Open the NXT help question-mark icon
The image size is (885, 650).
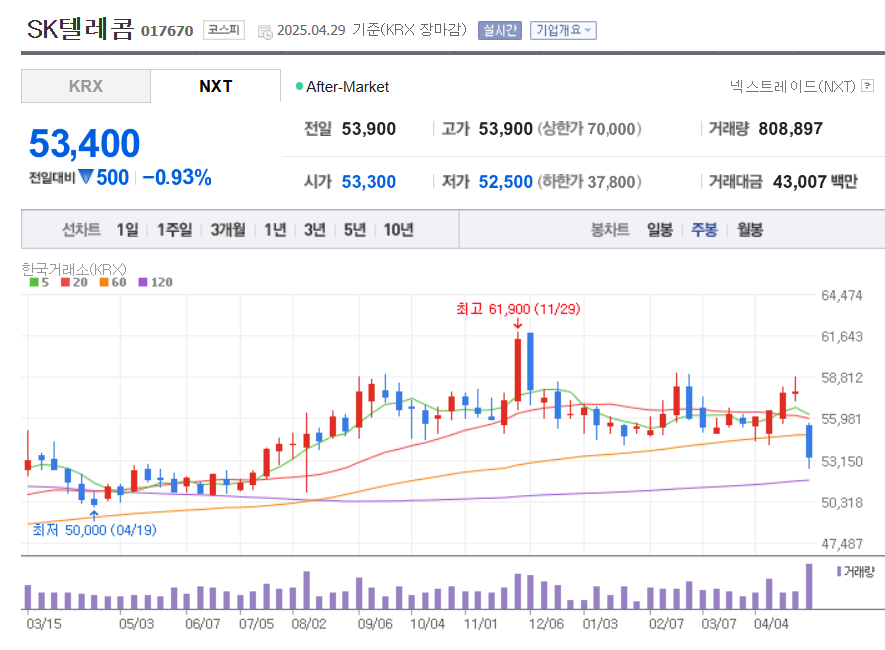(868, 86)
